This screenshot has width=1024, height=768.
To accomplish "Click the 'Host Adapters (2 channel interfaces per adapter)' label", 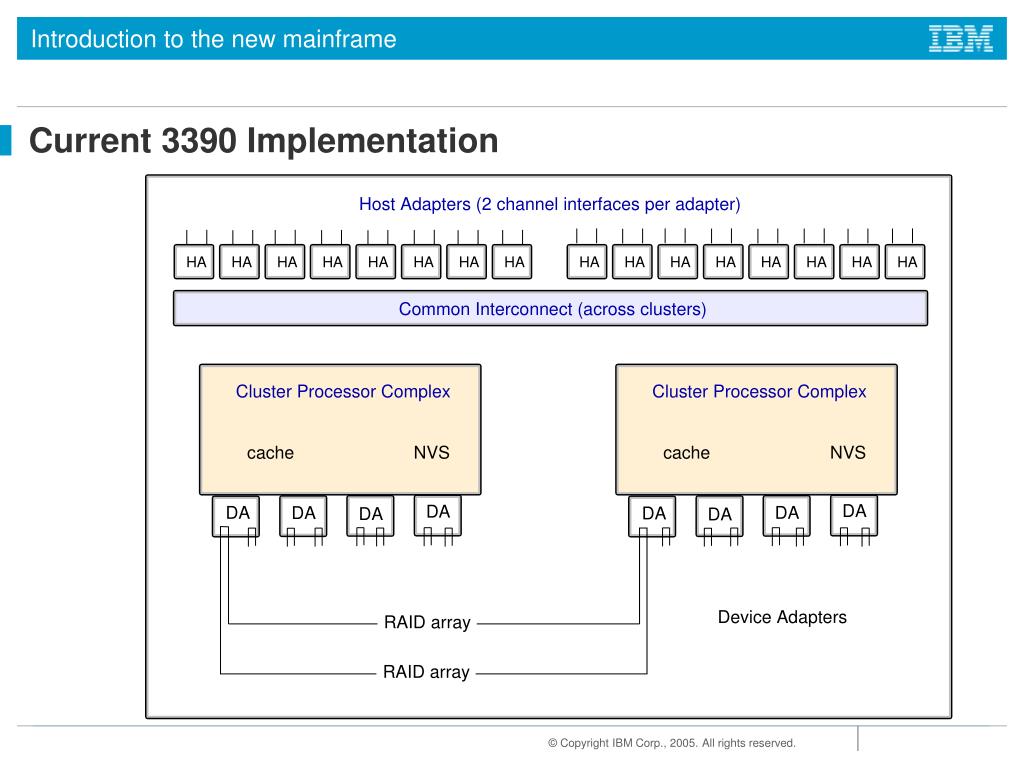I will click(550, 204).
